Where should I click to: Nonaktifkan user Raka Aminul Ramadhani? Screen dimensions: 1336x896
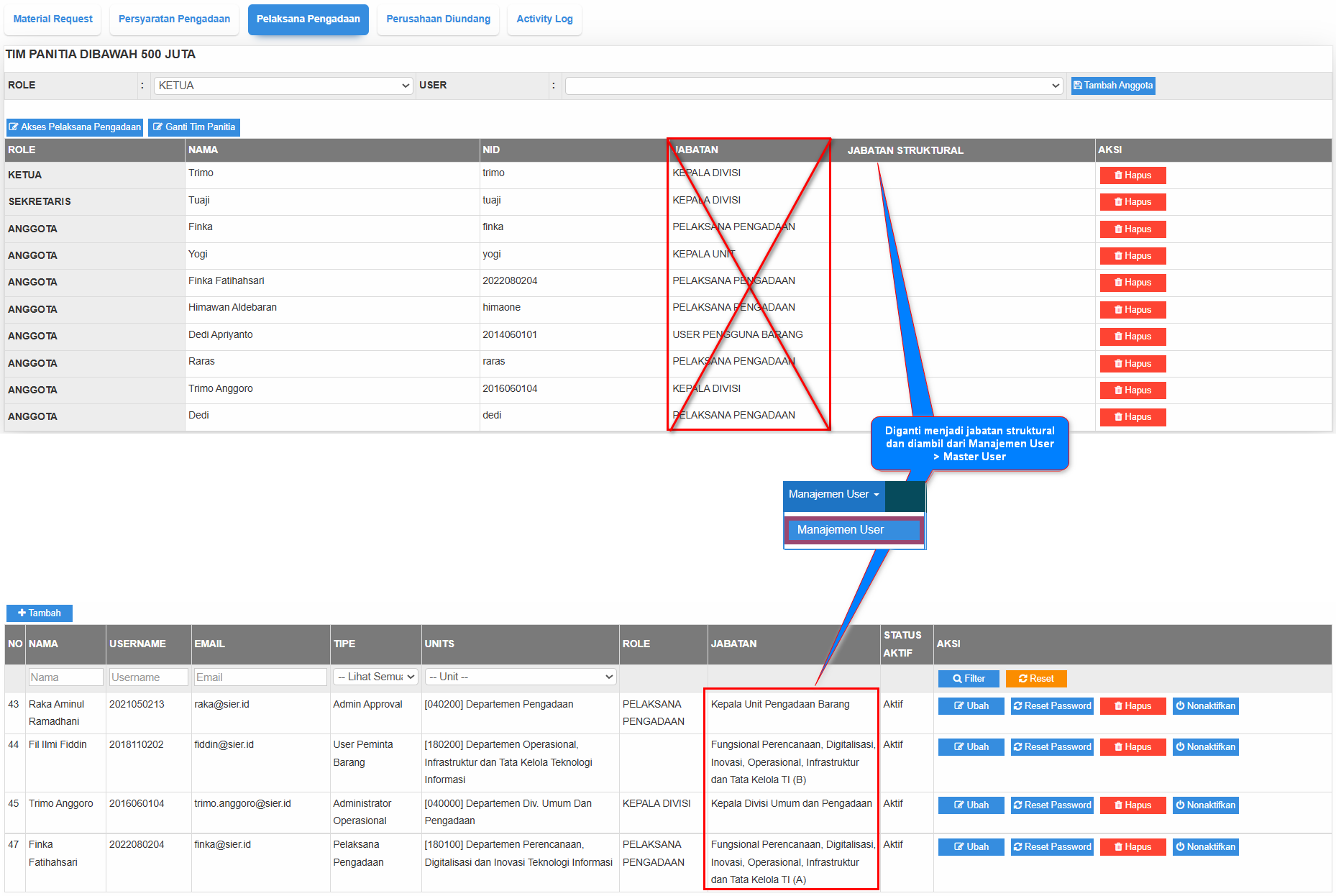click(x=1206, y=706)
